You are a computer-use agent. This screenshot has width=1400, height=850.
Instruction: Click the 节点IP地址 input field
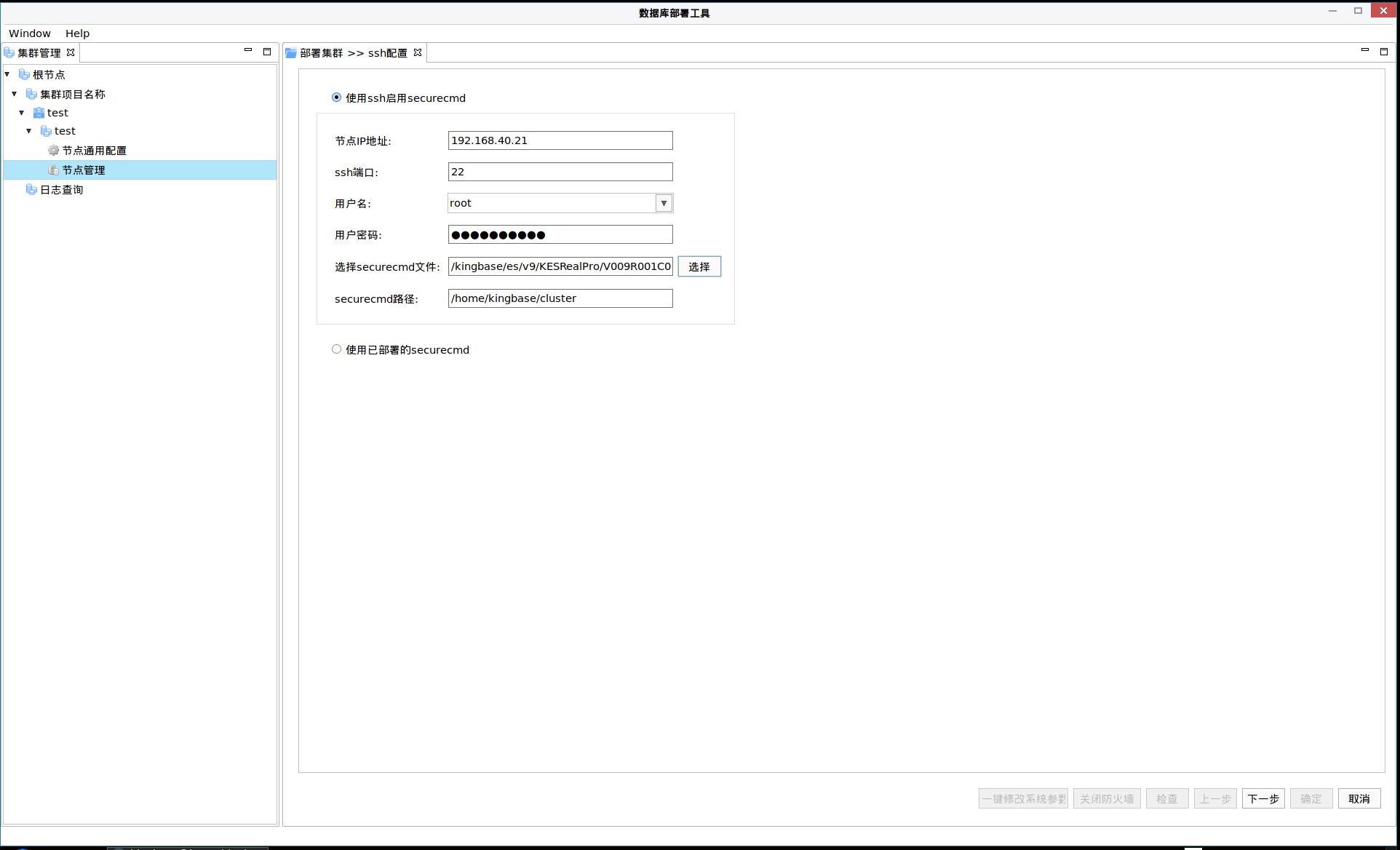point(560,140)
